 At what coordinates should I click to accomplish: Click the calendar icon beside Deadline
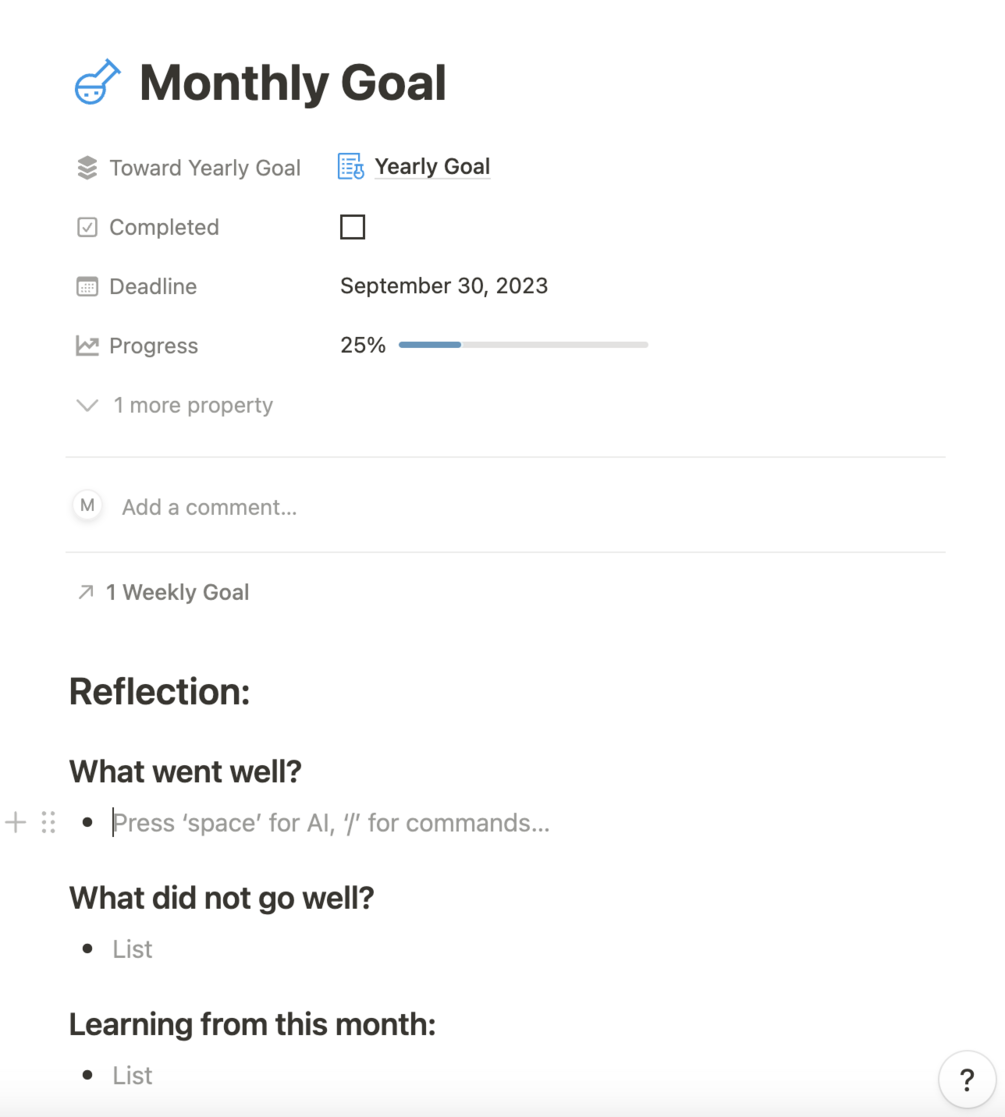87,287
